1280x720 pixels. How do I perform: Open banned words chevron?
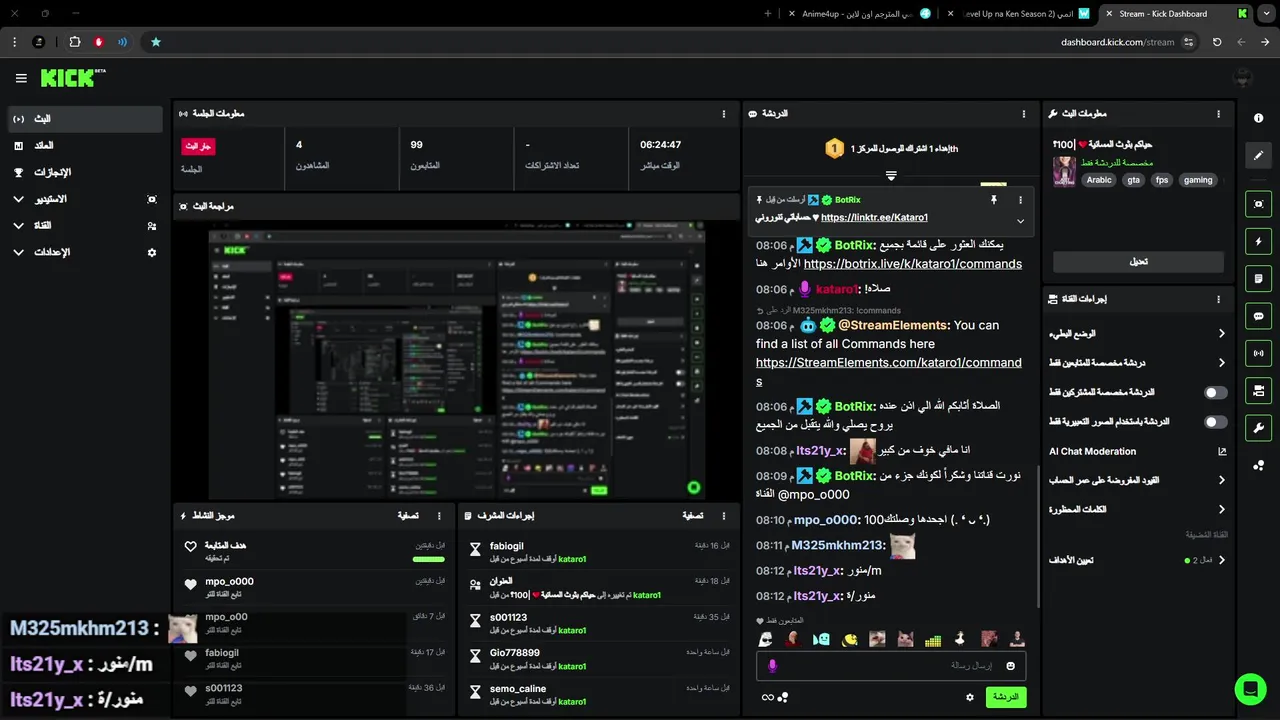point(1221,509)
